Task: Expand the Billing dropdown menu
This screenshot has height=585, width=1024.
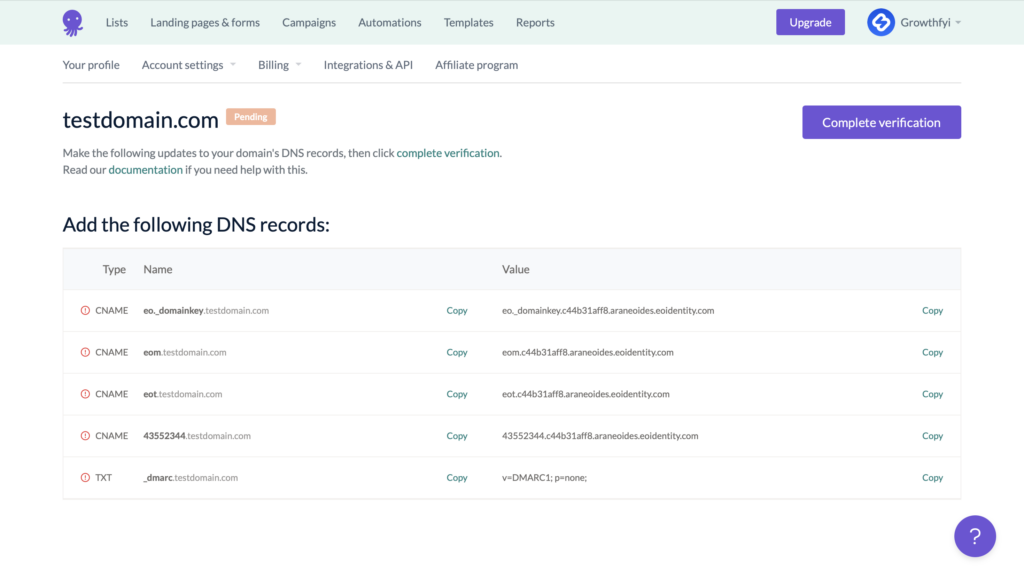Action: pos(279,65)
